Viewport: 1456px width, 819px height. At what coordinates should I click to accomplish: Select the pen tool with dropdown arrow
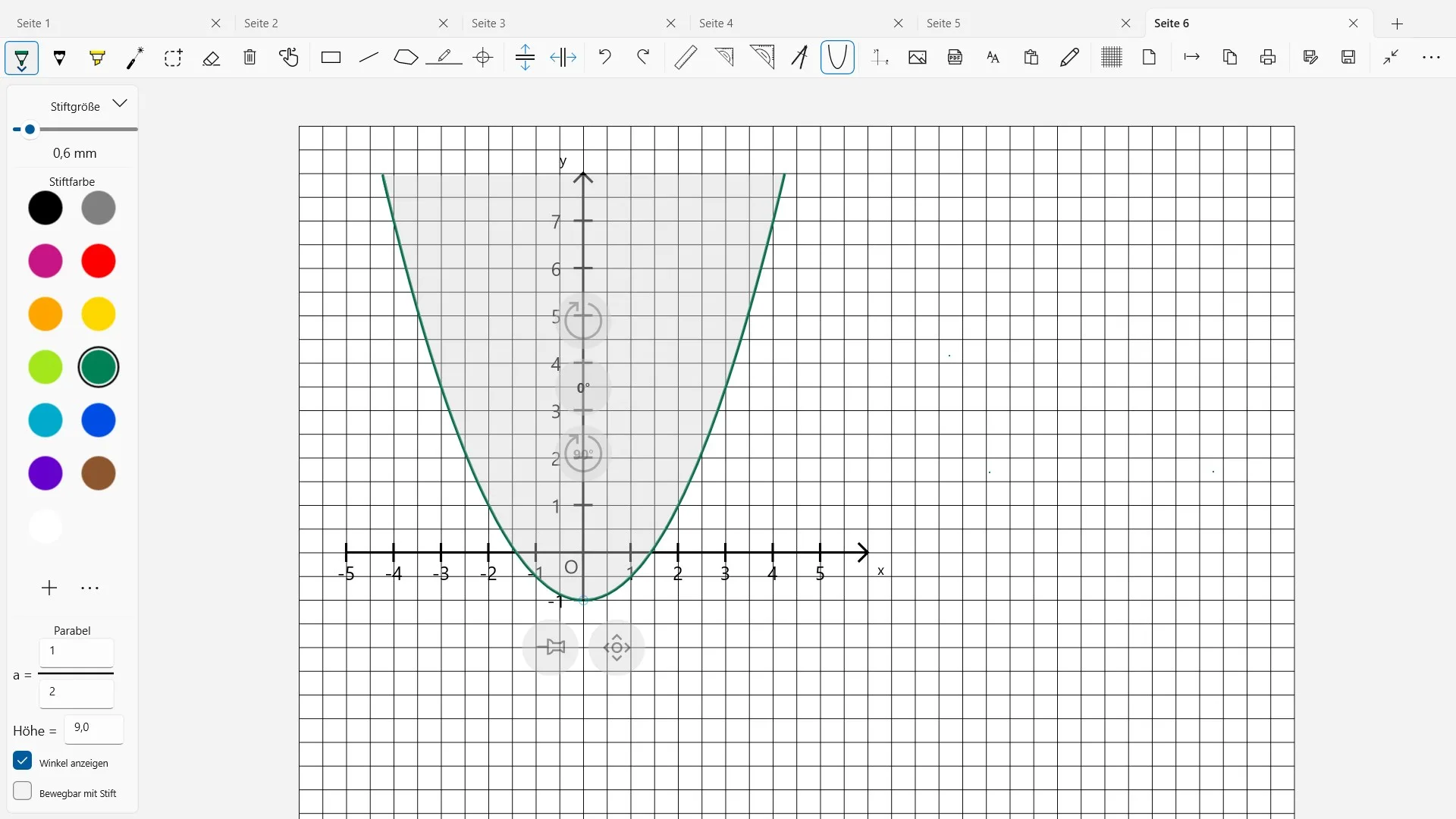[21, 58]
